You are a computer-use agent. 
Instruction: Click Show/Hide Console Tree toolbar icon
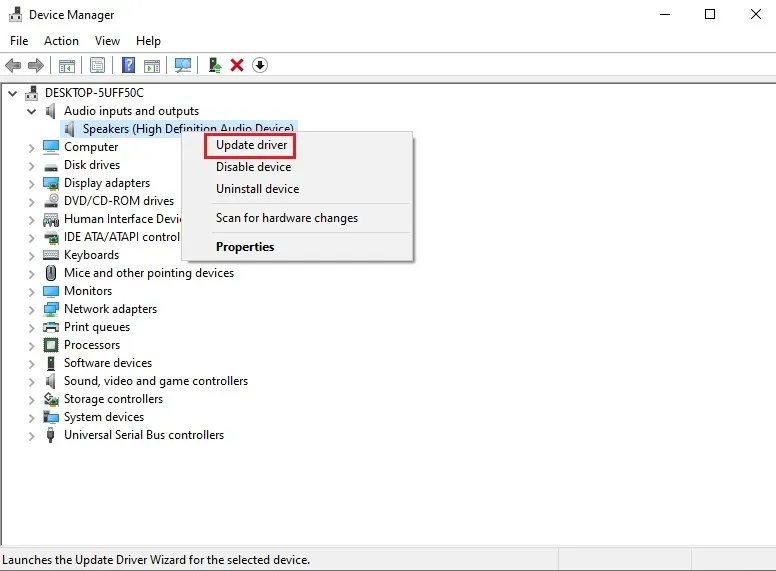[x=67, y=65]
